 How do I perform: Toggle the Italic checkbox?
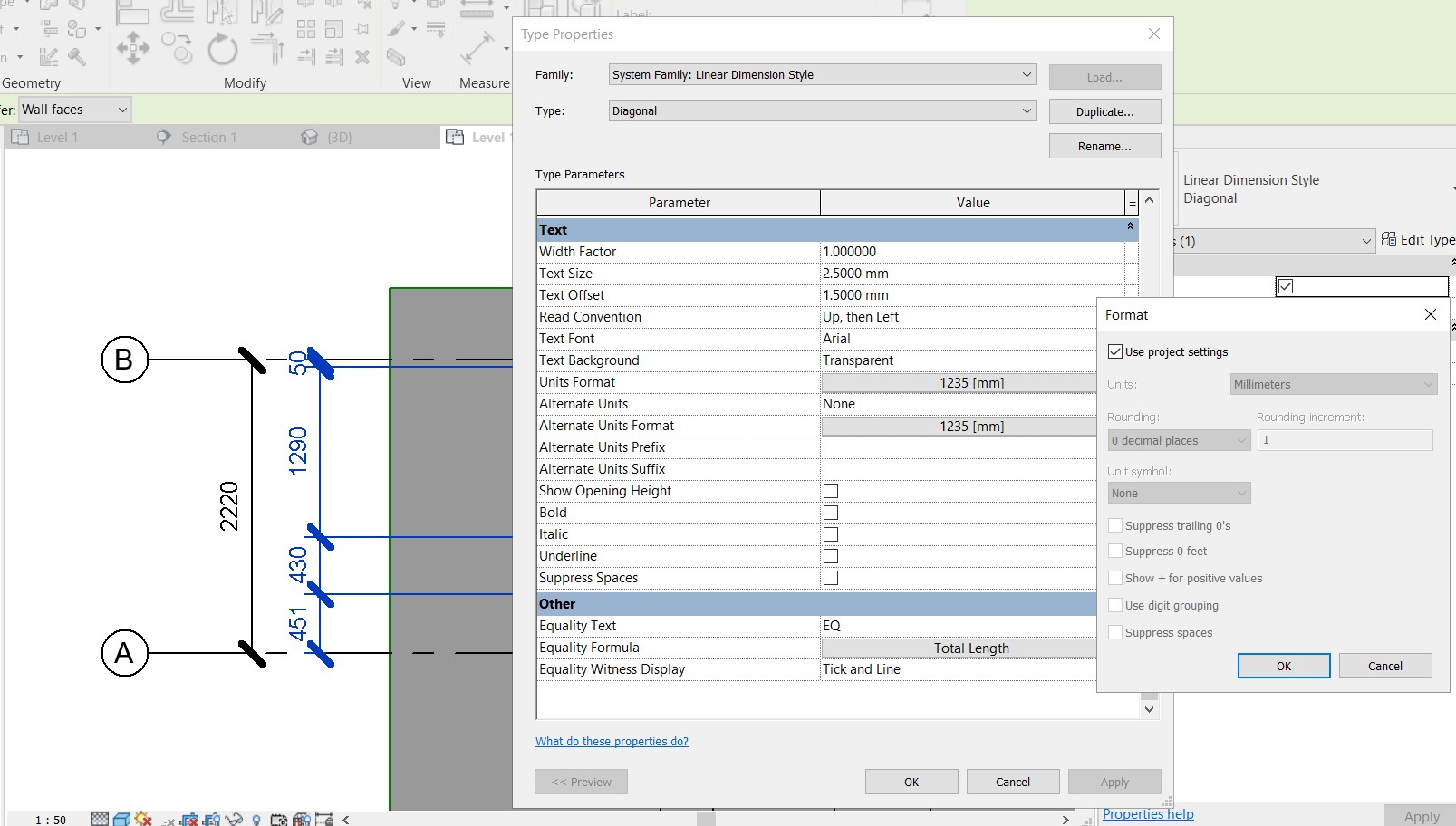point(831,534)
